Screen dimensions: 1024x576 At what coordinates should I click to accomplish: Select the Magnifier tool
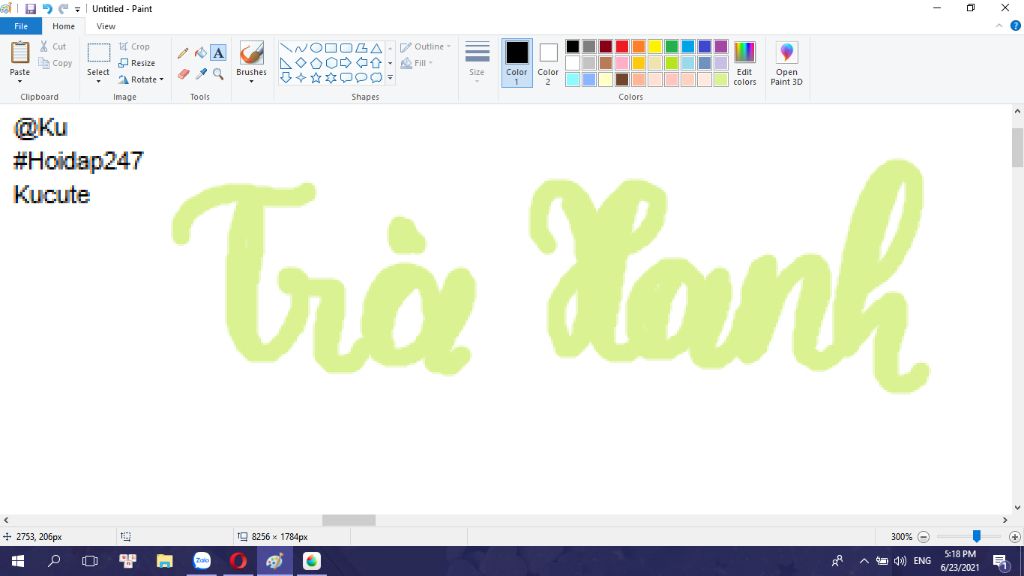point(218,74)
